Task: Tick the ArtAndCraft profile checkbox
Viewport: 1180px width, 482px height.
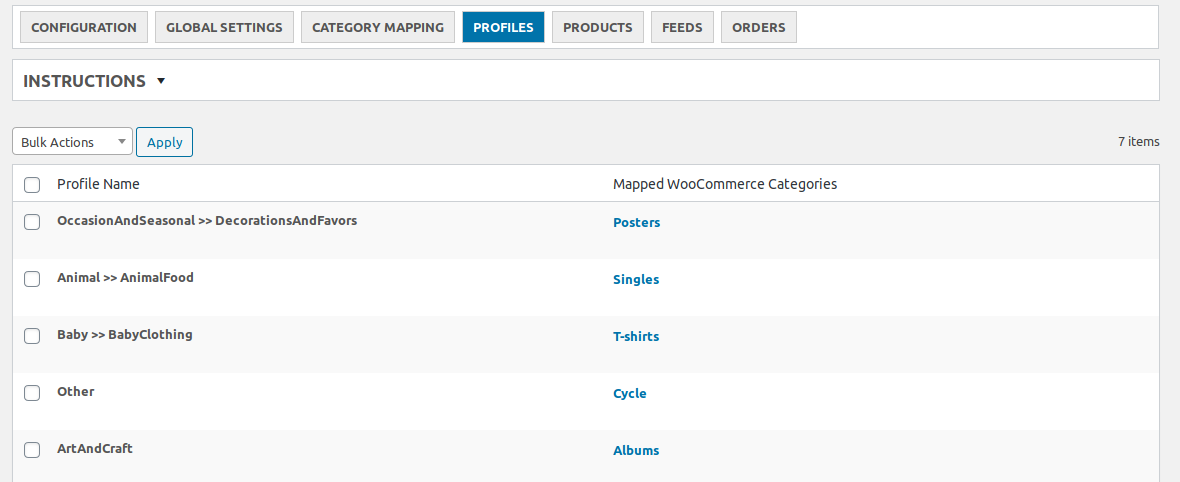Action: (x=32, y=450)
